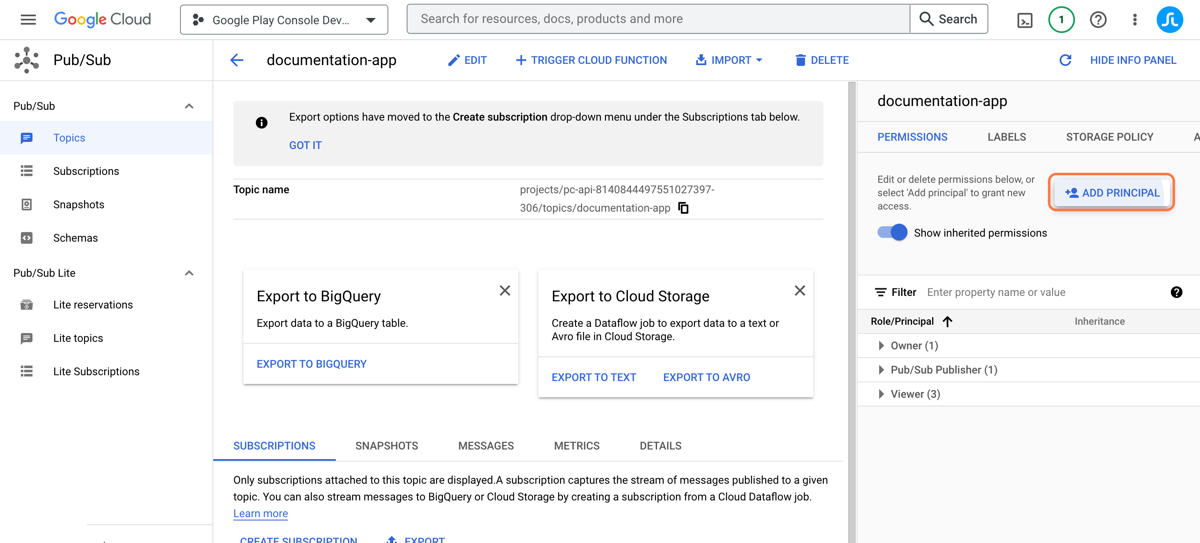Click the Filter list icon
Screen dimensions: 1200x543
click(881, 292)
